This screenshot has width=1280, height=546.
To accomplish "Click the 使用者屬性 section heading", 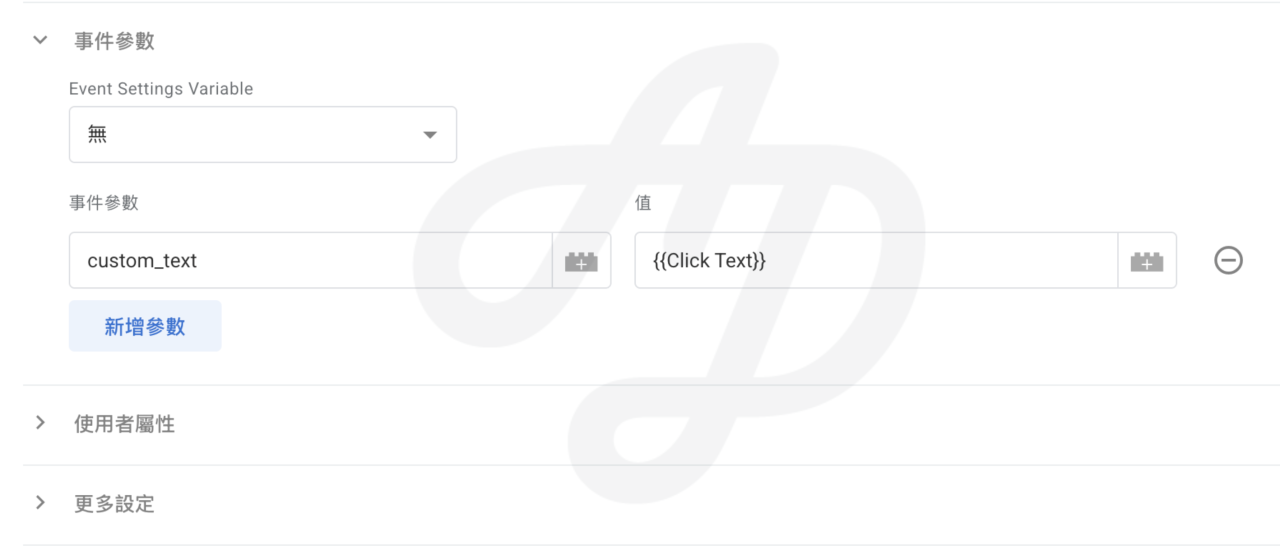I will point(125,424).
